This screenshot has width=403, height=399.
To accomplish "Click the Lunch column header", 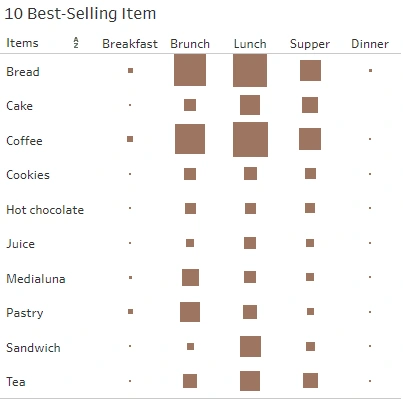I will coord(250,44).
